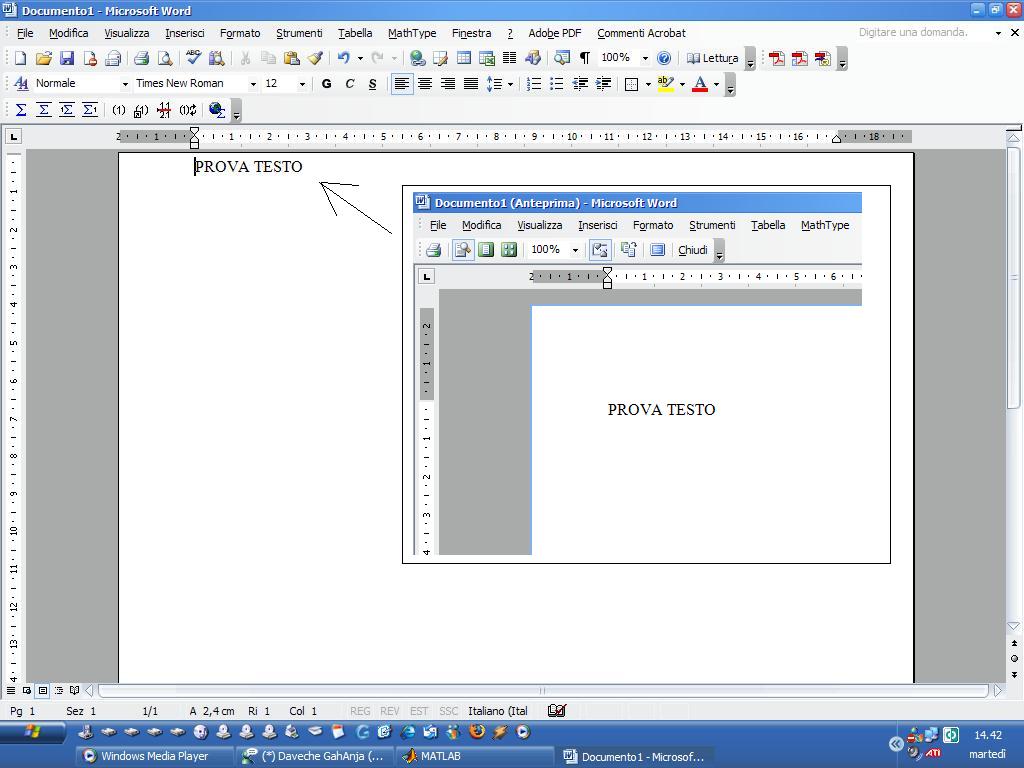Switch to MATLAB in the taskbar

pos(474,756)
